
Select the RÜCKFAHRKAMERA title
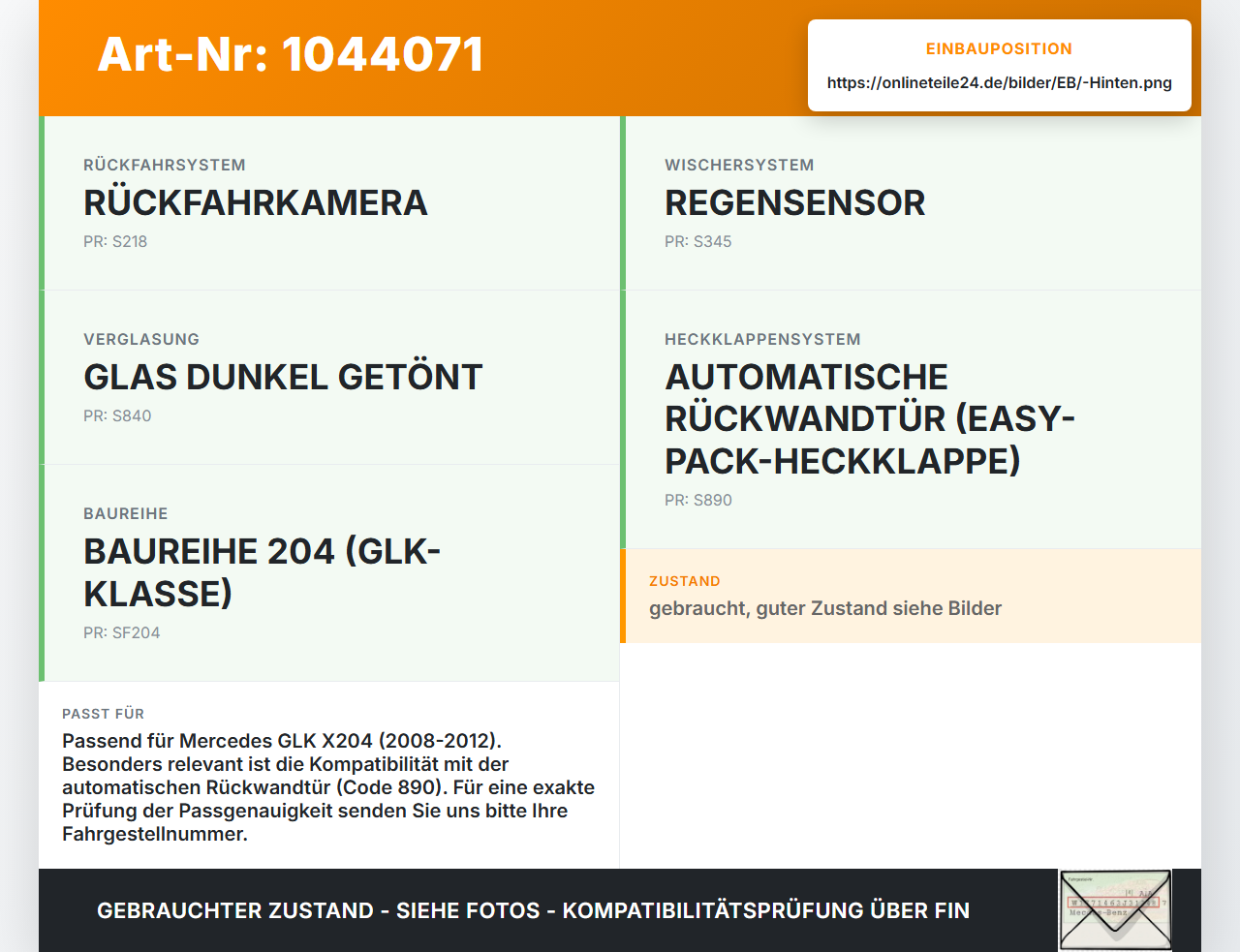click(x=256, y=202)
